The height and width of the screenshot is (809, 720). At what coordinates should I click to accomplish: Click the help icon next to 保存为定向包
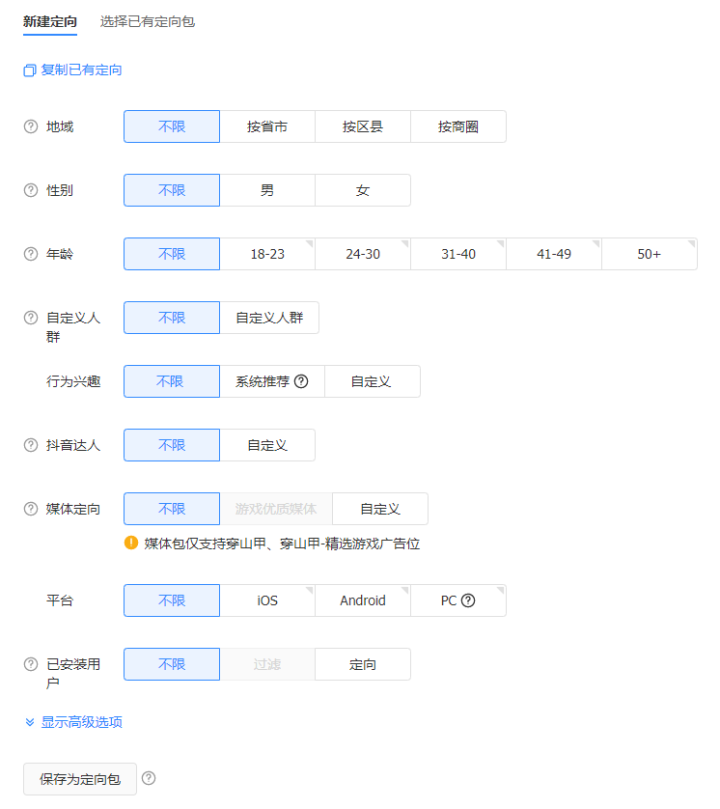point(149,778)
